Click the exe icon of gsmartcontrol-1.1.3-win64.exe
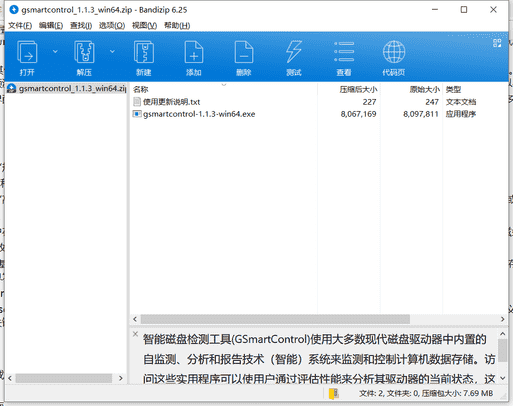 click(137, 114)
